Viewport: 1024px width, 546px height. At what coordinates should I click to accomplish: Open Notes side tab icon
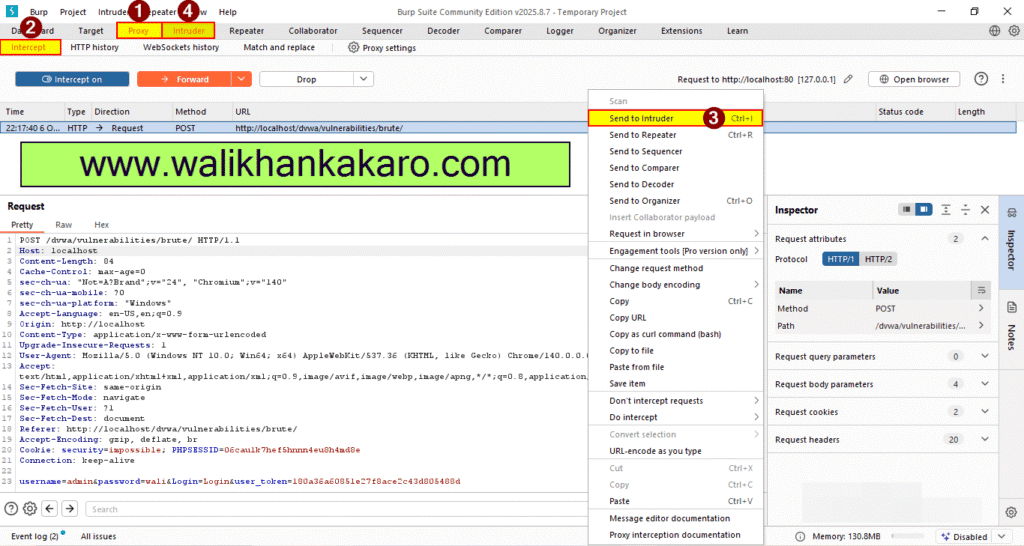point(1012,308)
